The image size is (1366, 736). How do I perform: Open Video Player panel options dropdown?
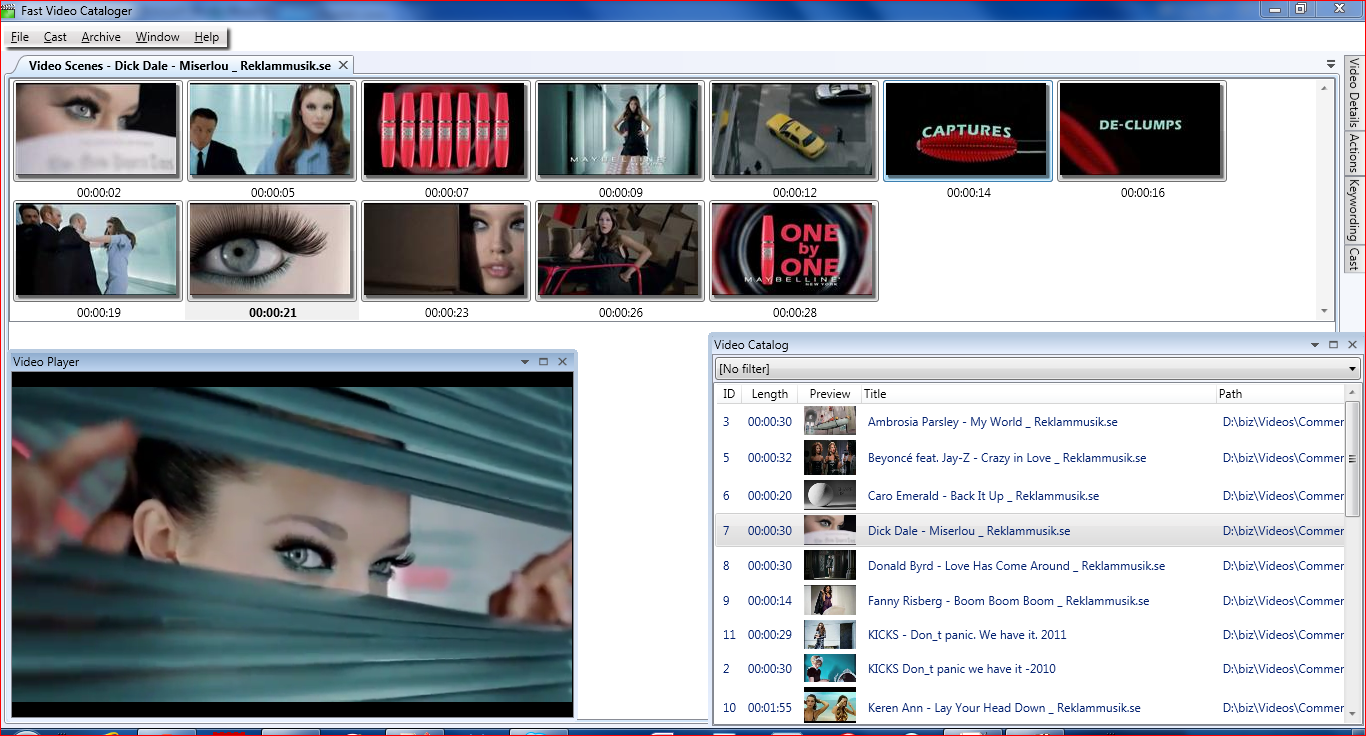coord(525,362)
